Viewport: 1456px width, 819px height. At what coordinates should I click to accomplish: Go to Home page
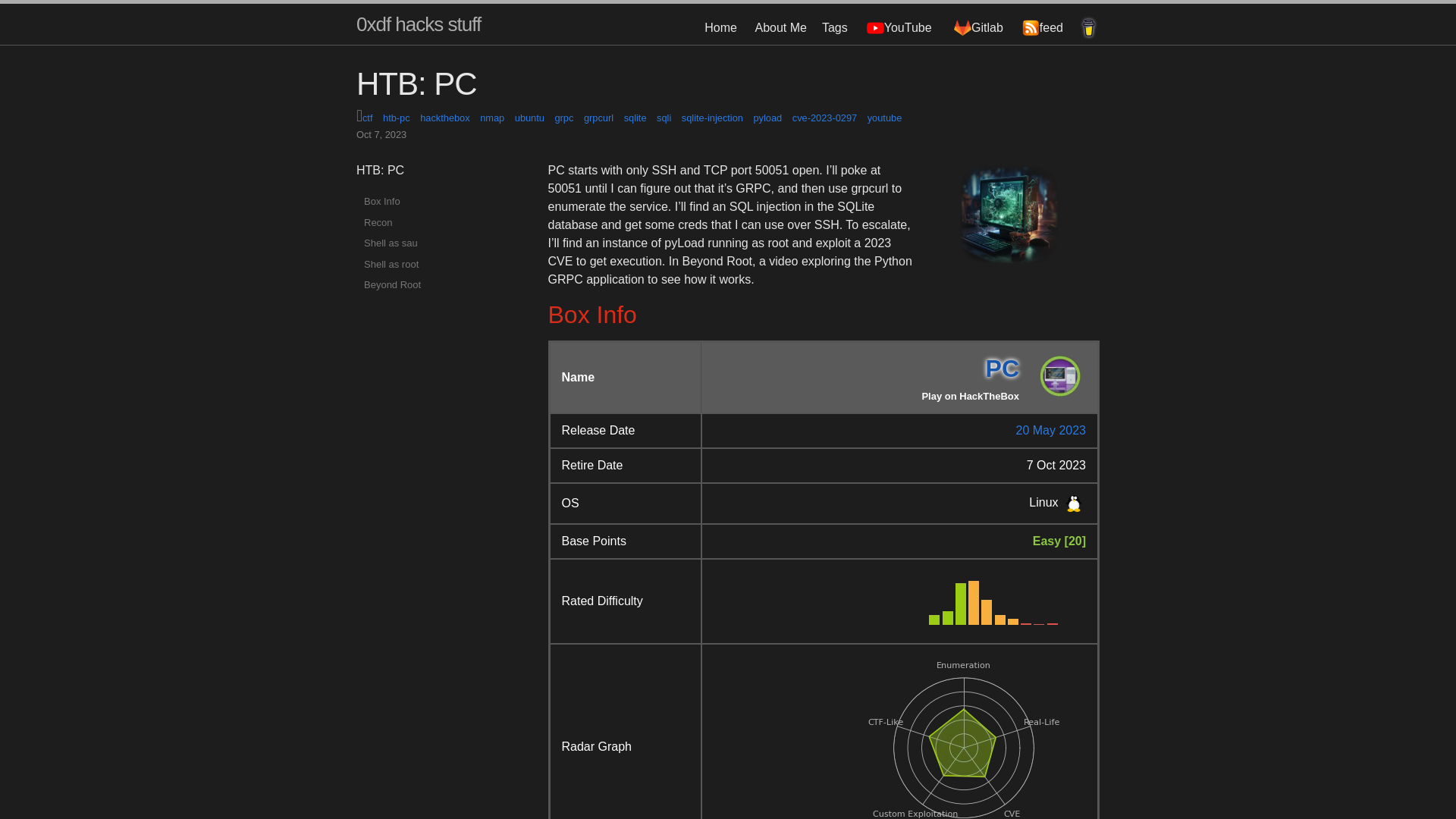click(x=720, y=28)
